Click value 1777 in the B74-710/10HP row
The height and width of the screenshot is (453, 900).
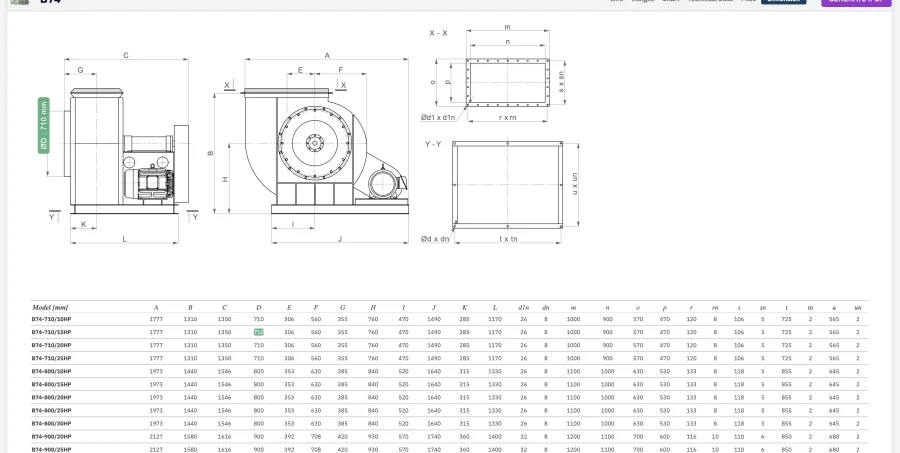coord(156,319)
